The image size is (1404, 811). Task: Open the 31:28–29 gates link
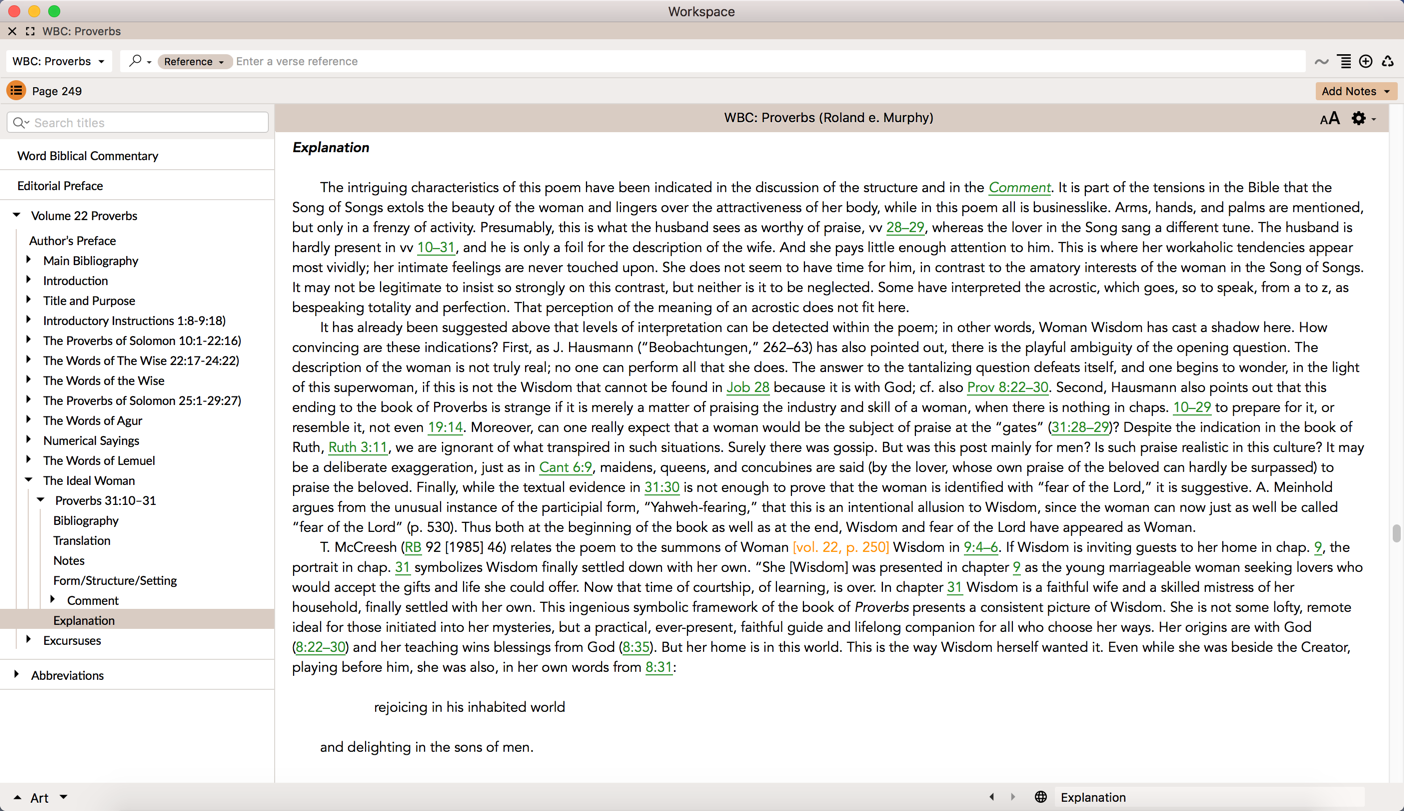pyautogui.click(x=1080, y=427)
